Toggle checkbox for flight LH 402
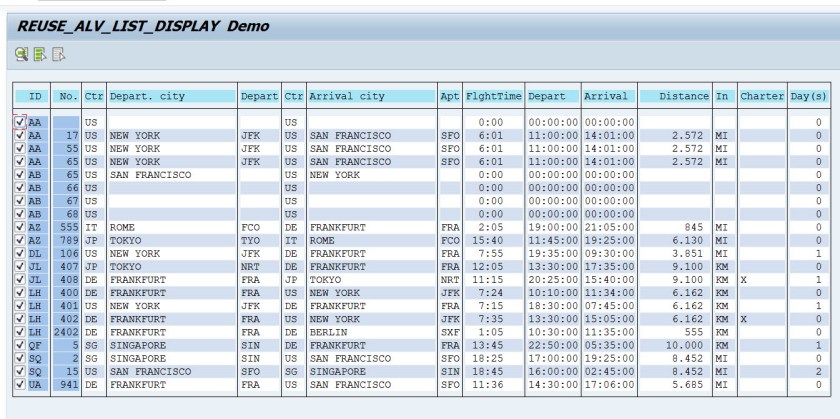This screenshot has height=419, width=840. (20, 319)
